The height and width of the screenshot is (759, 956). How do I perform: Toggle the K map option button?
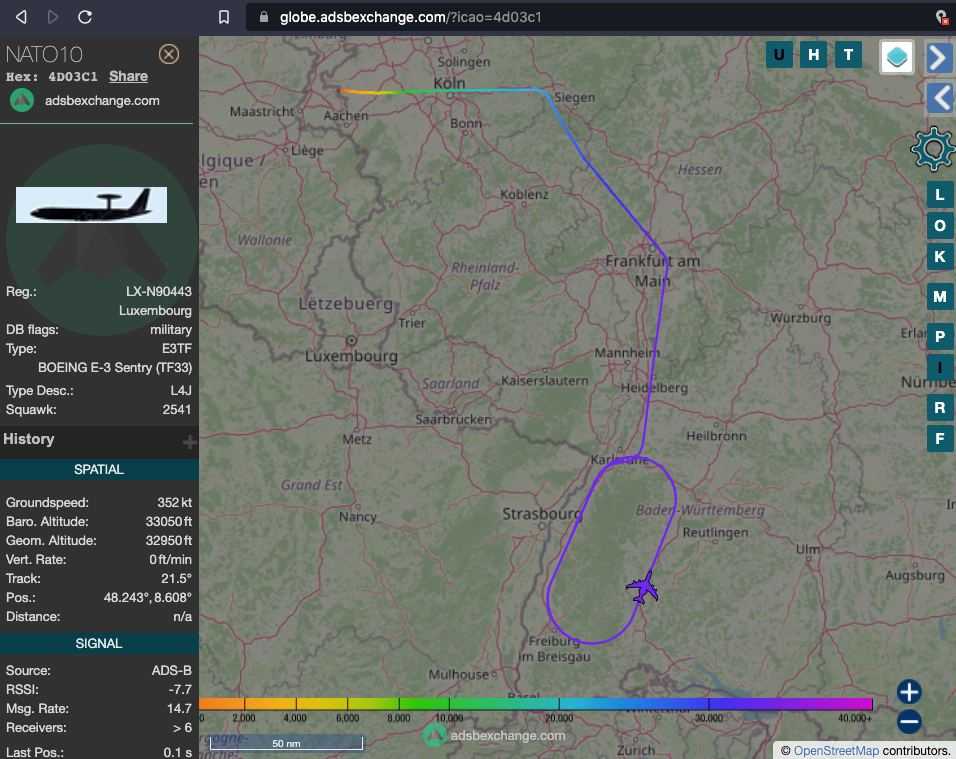click(x=940, y=257)
